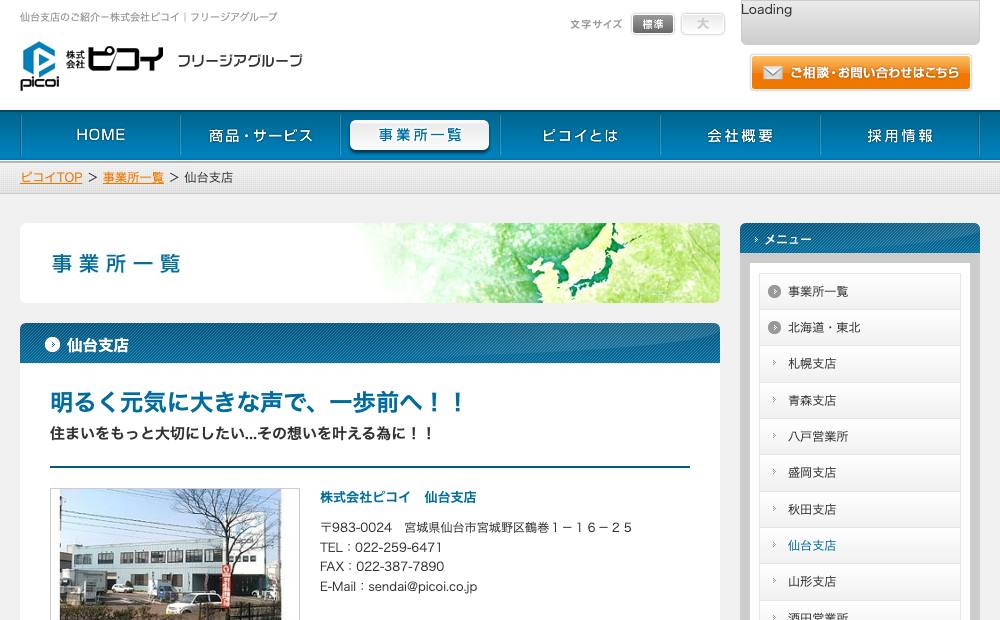Click slogan 明るく元気に大きな声で、一歩前へ！！
Screen dimensions: 1000x620
pos(257,402)
